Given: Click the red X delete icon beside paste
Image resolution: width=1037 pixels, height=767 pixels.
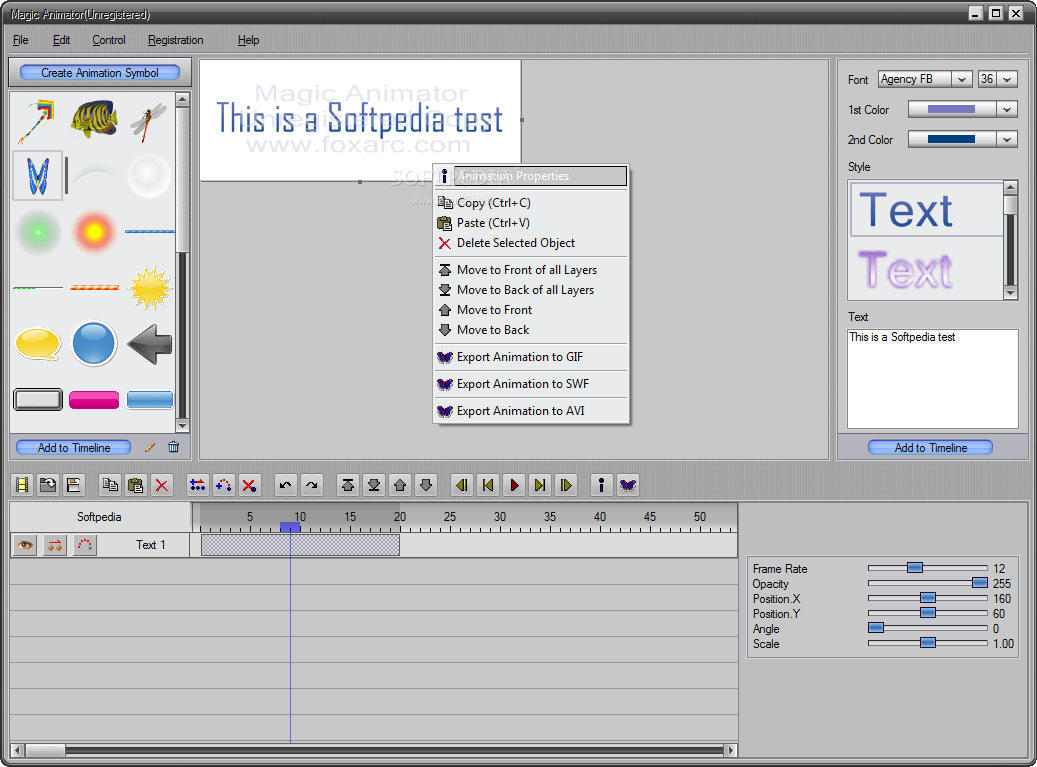Looking at the screenshot, I should click(161, 485).
